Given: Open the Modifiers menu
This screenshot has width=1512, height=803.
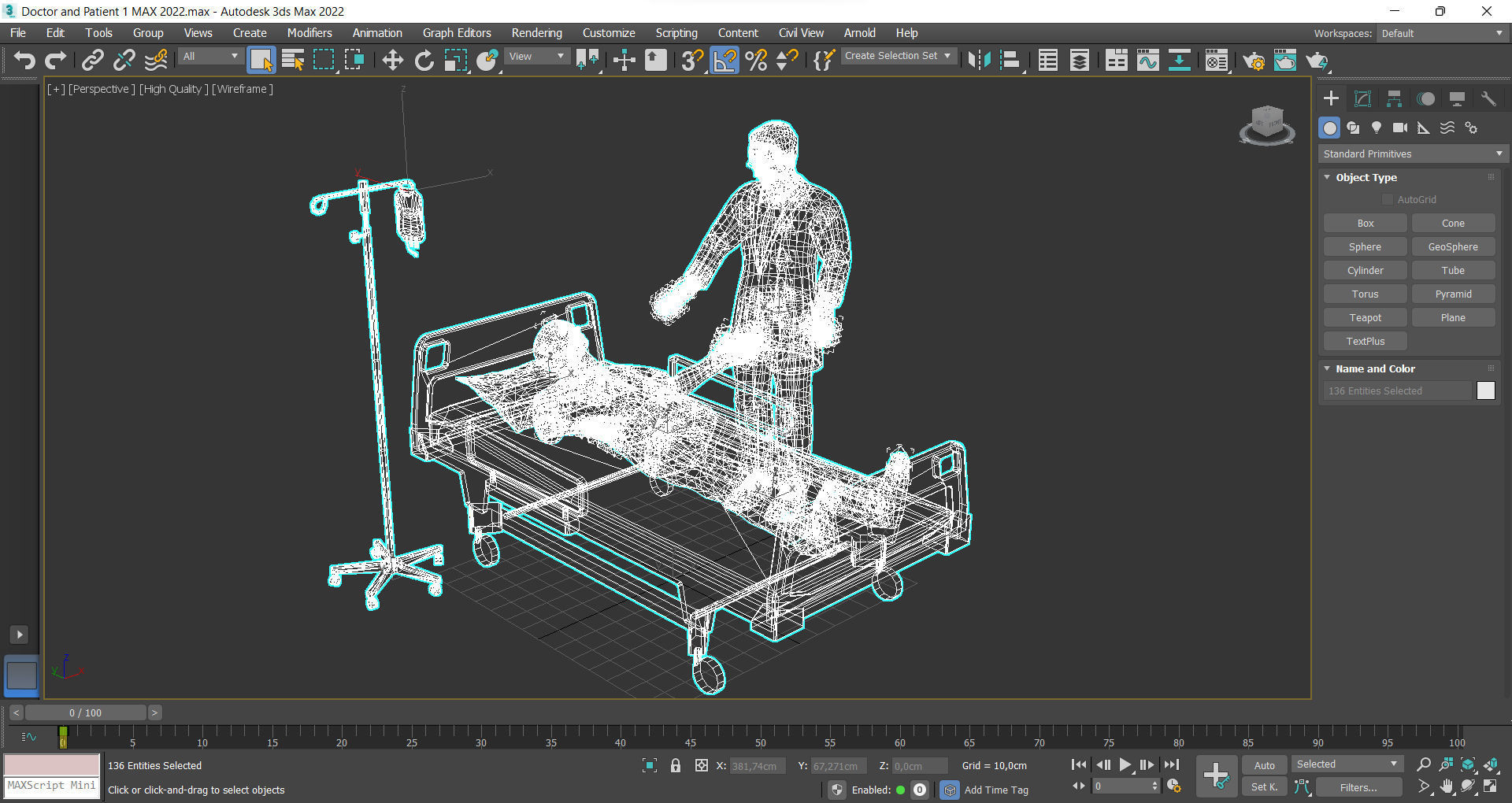Looking at the screenshot, I should coord(309,33).
